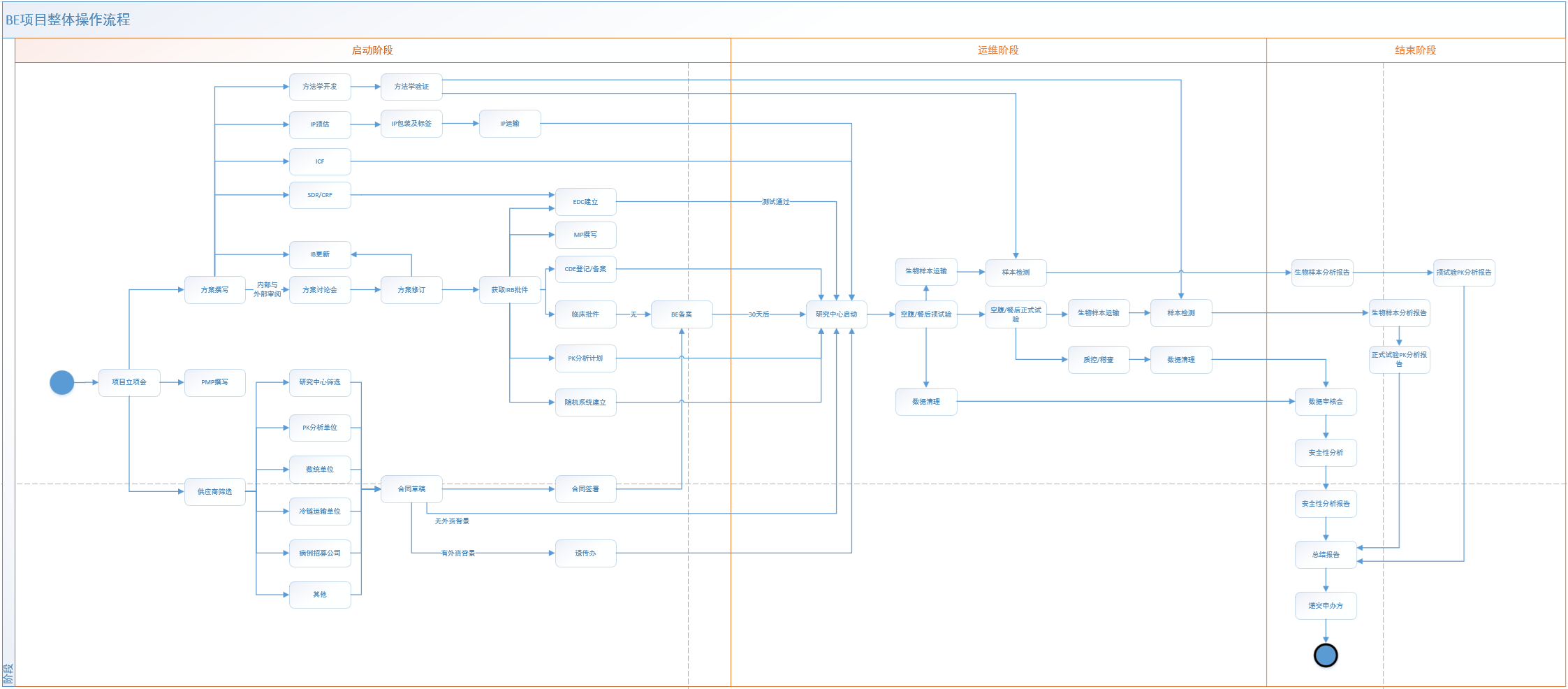Click the 合同草稿 node
The width and height of the screenshot is (1568, 689).
pyautogui.click(x=411, y=489)
